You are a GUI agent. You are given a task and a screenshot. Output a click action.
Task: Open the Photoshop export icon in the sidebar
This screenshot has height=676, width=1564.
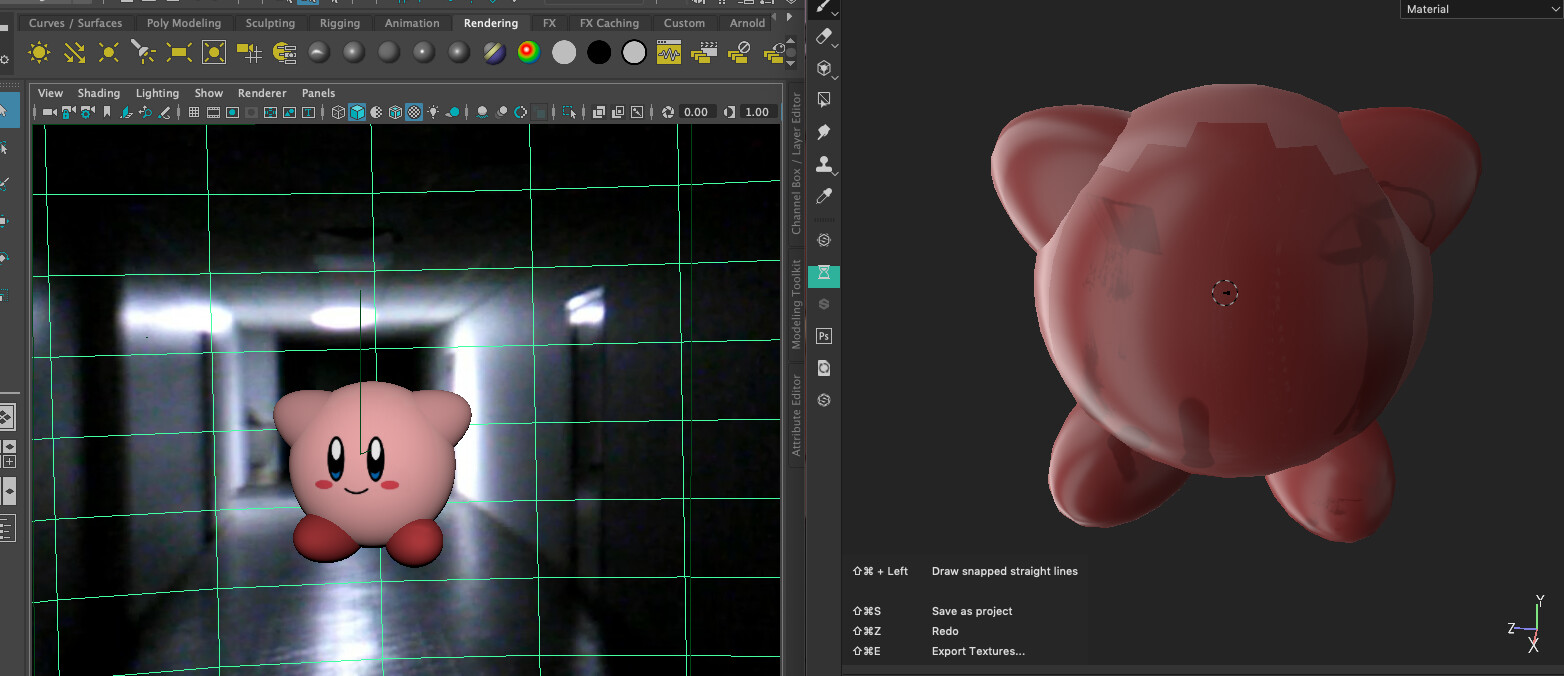822,336
